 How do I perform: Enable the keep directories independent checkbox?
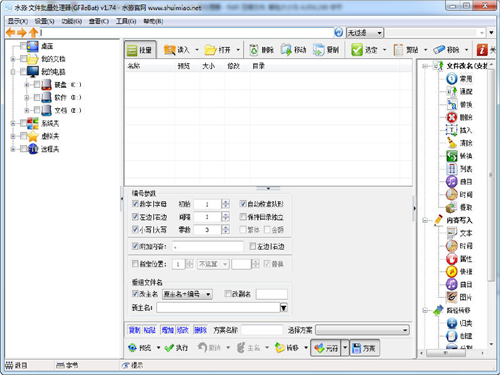(x=243, y=217)
